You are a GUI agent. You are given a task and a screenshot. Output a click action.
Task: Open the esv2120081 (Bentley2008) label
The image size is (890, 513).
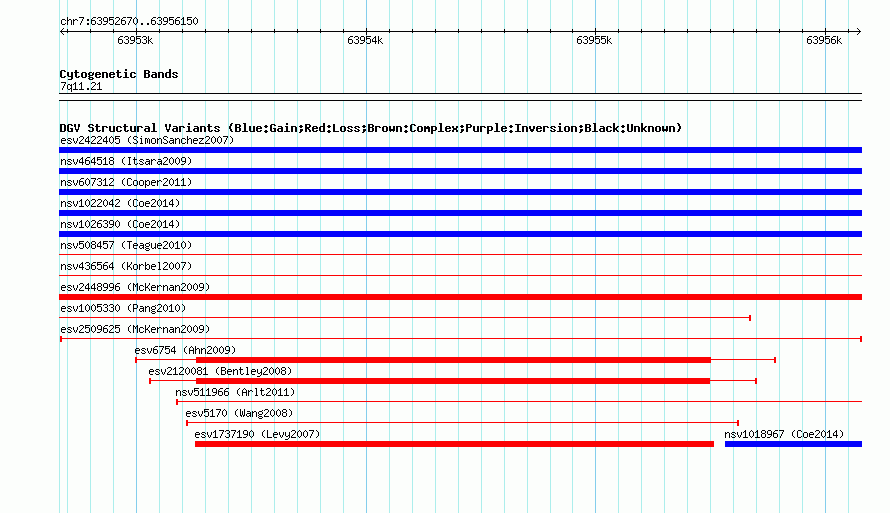(x=220, y=371)
